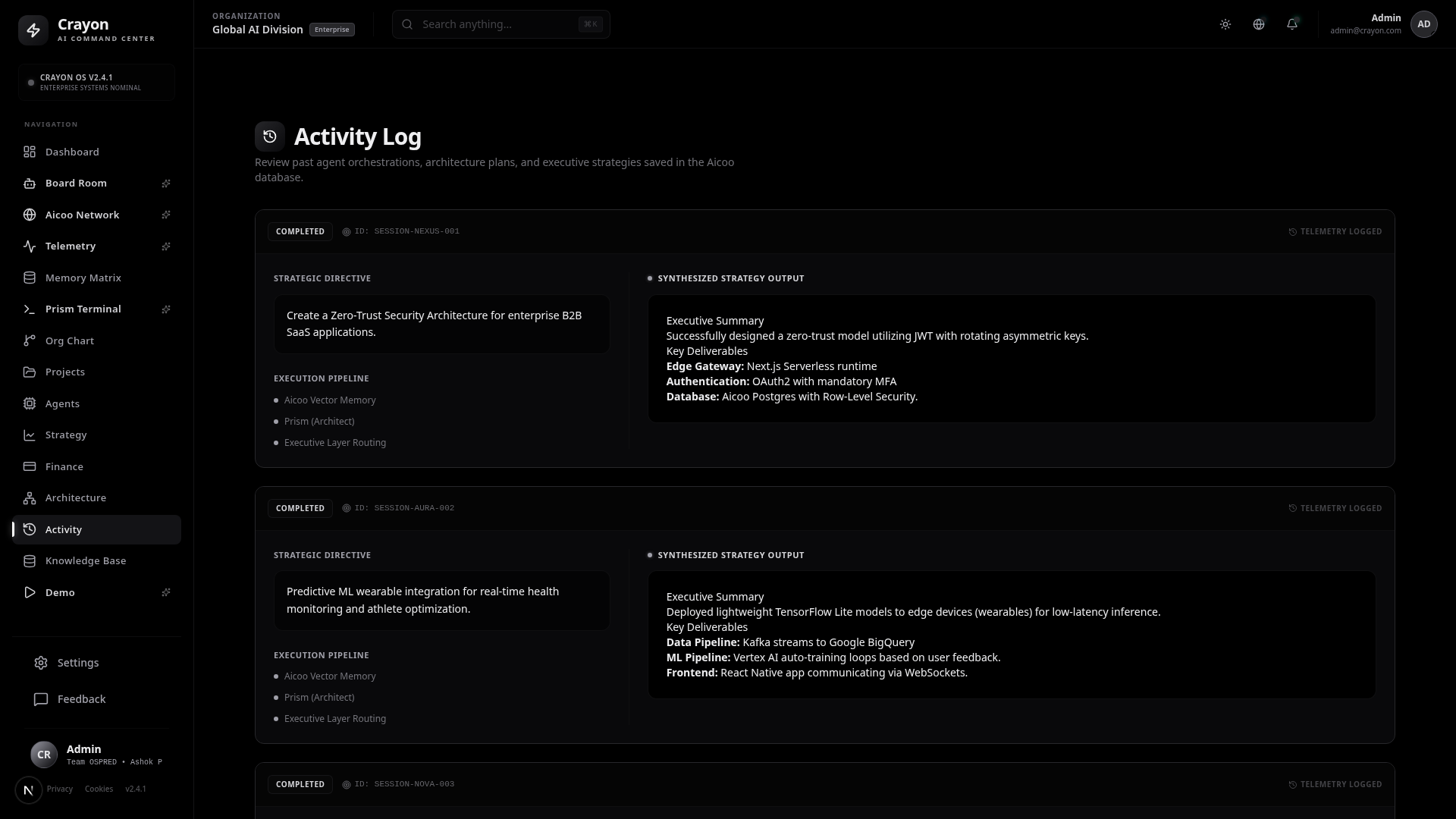Screen dimensions: 1456x819
Task: Click the Activity Log heading history icon
Action: point(270,136)
